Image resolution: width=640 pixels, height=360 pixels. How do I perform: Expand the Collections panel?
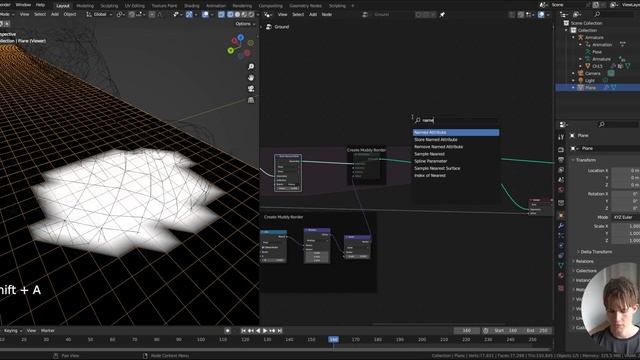click(x=584, y=271)
